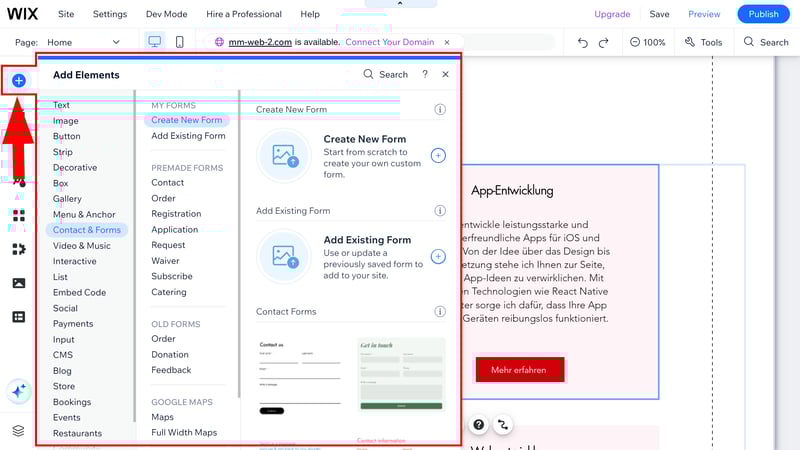Click Connect Your Domain link
Viewport: 800px width, 450px height.
(x=390, y=42)
